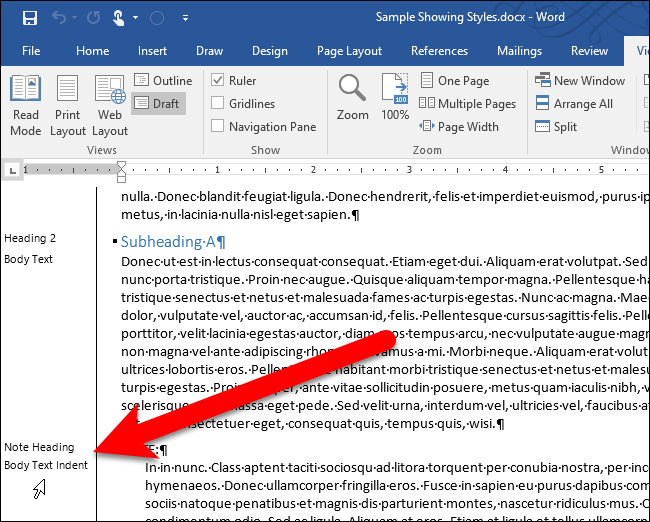Click the Save icon in title bar

click(29, 18)
